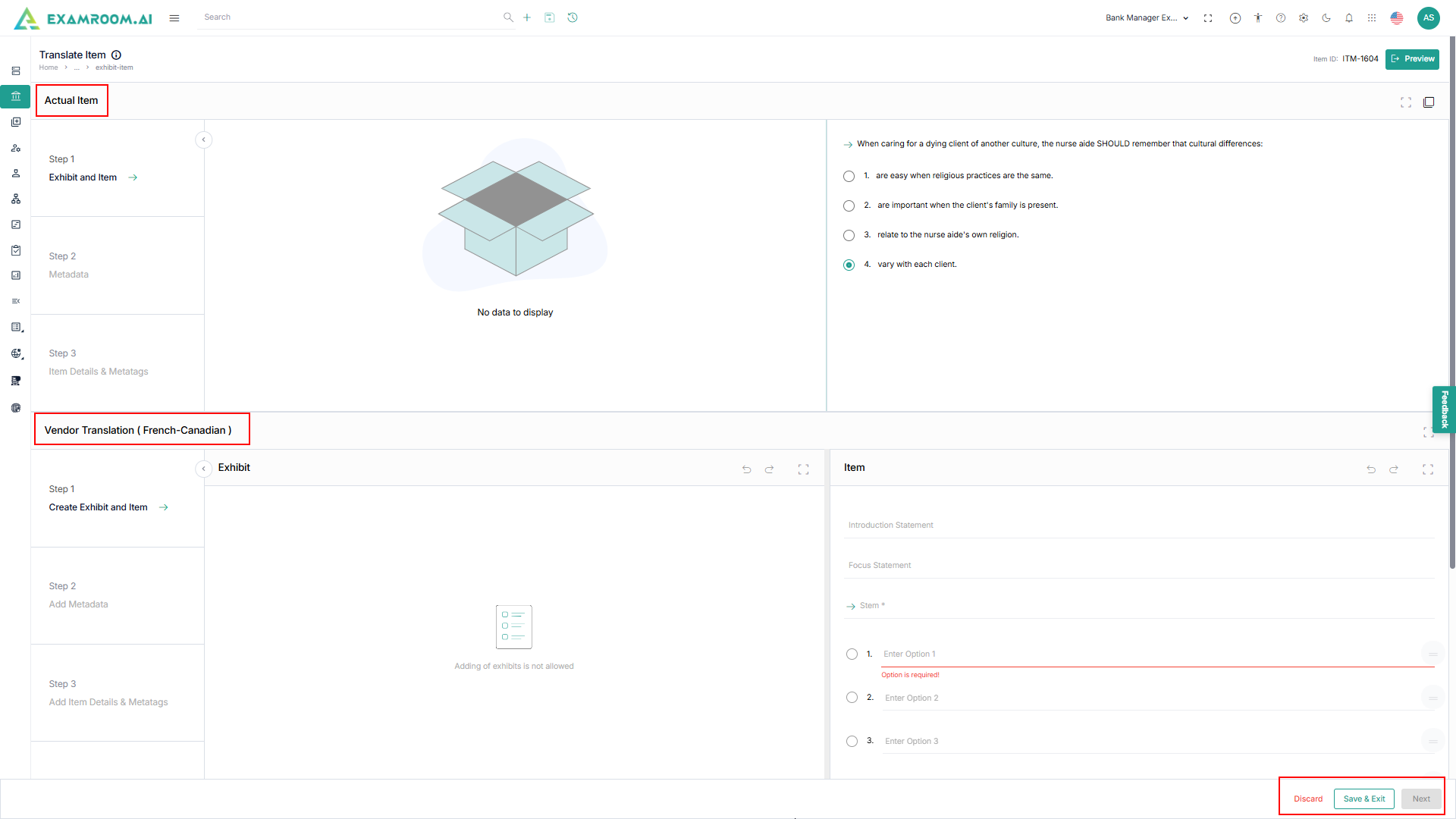Open the apps grid icon
Viewport: 1456px width, 819px height.
[x=1372, y=18]
